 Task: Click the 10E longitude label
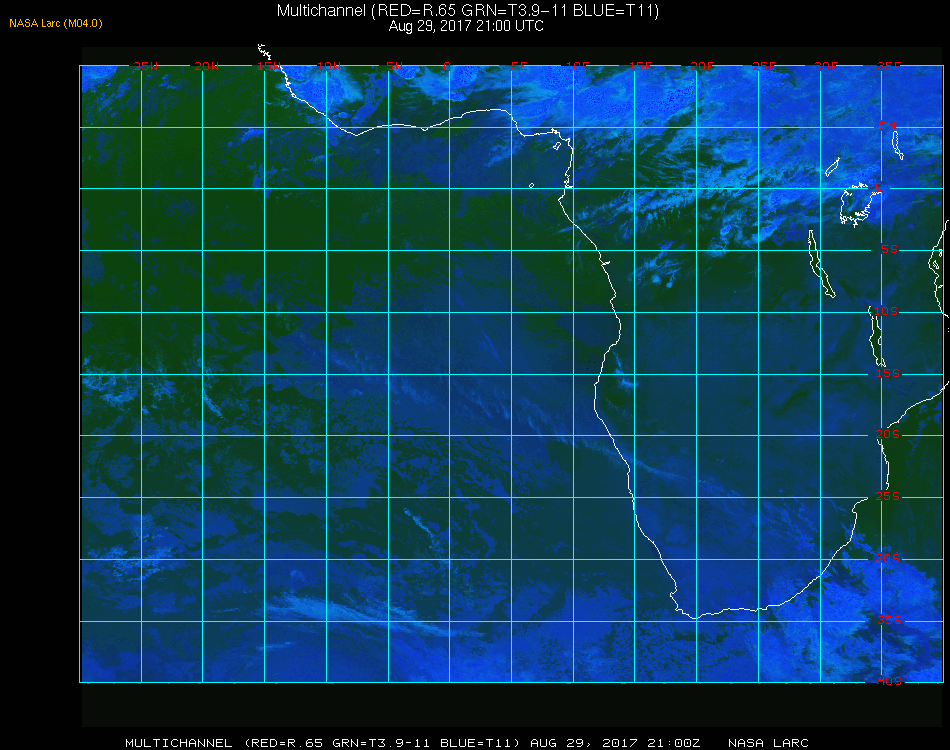(x=577, y=66)
